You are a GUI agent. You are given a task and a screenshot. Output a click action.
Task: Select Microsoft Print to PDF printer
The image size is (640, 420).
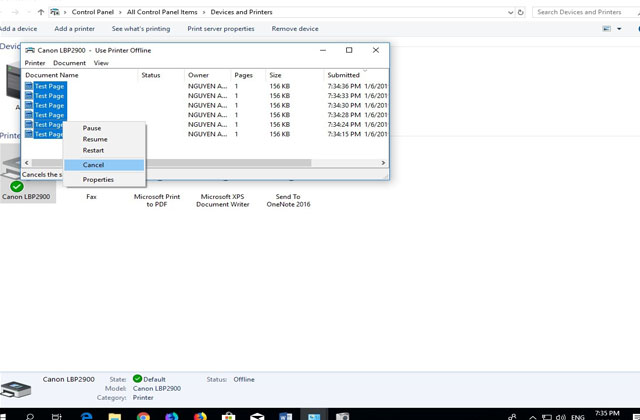[x=157, y=200]
